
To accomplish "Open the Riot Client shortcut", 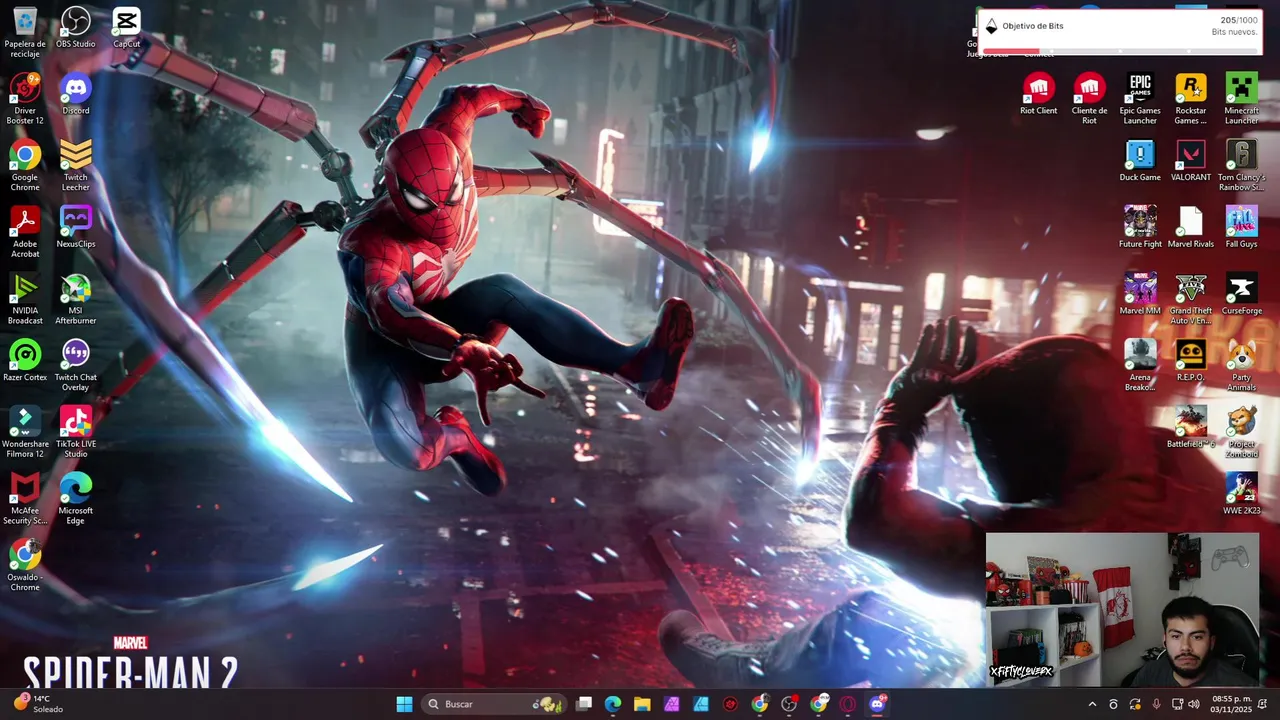I will [1038, 94].
